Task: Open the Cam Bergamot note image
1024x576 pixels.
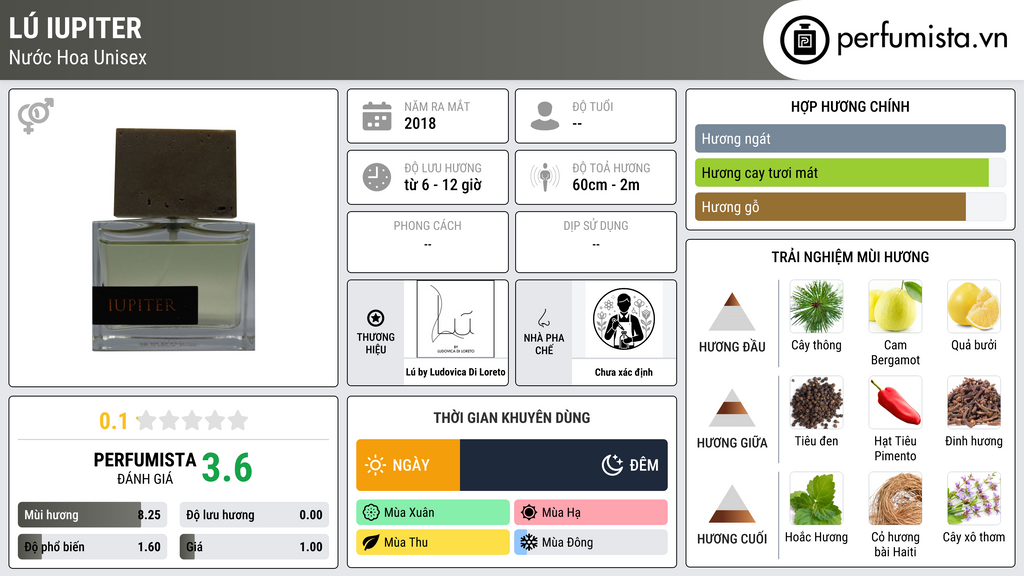Action: click(895, 306)
